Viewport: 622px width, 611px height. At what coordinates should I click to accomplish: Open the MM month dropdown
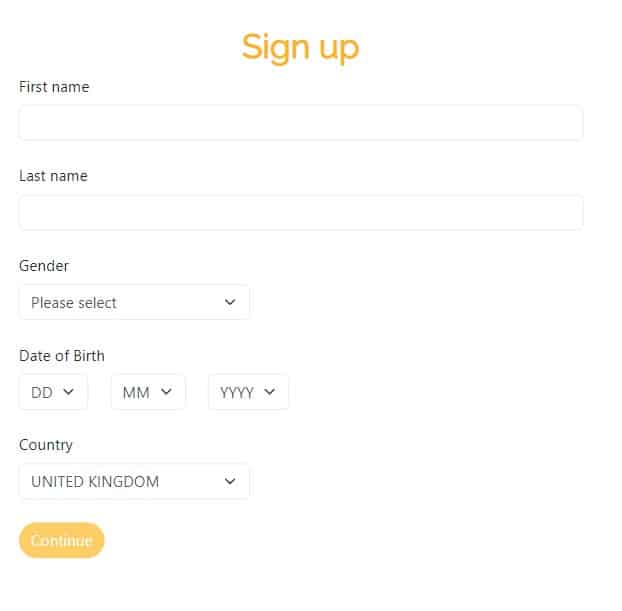pos(148,392)
